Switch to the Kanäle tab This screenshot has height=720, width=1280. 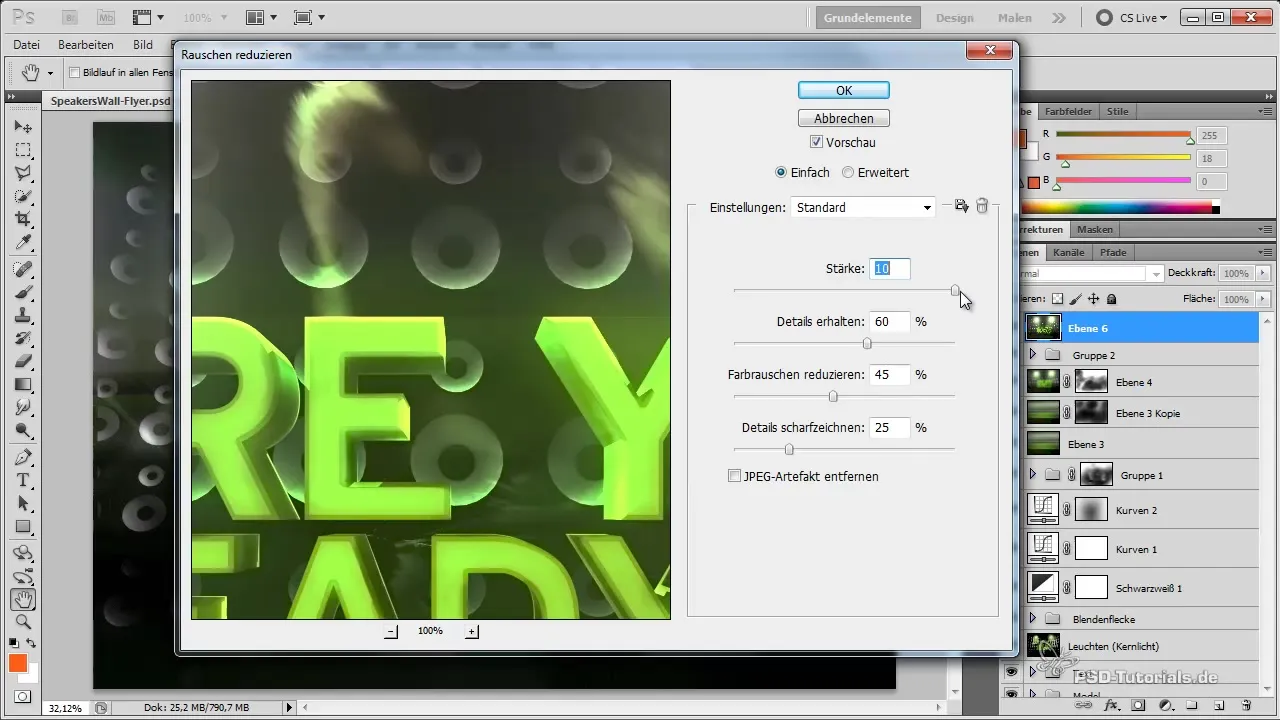coord(1068,252)
